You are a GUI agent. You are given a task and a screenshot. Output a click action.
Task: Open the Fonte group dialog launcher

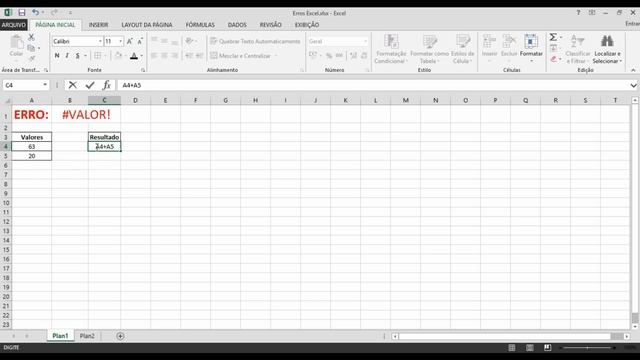[143, 70]
